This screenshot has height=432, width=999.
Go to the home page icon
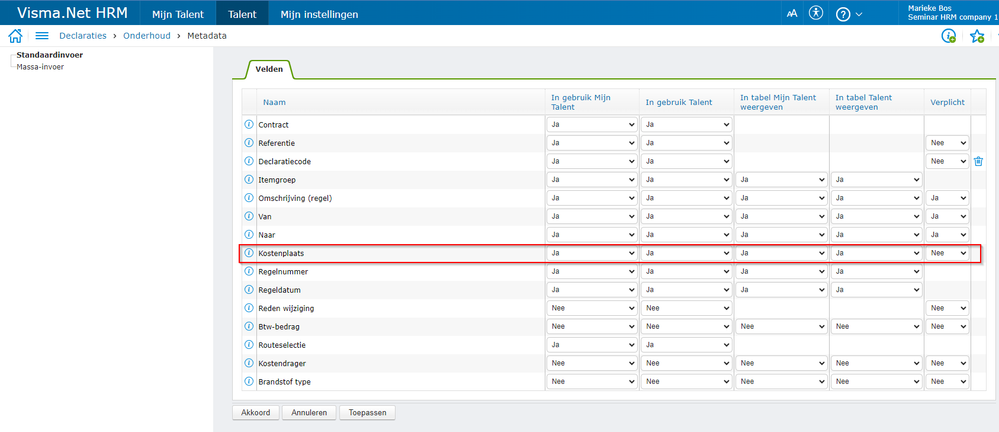[15, 36]
